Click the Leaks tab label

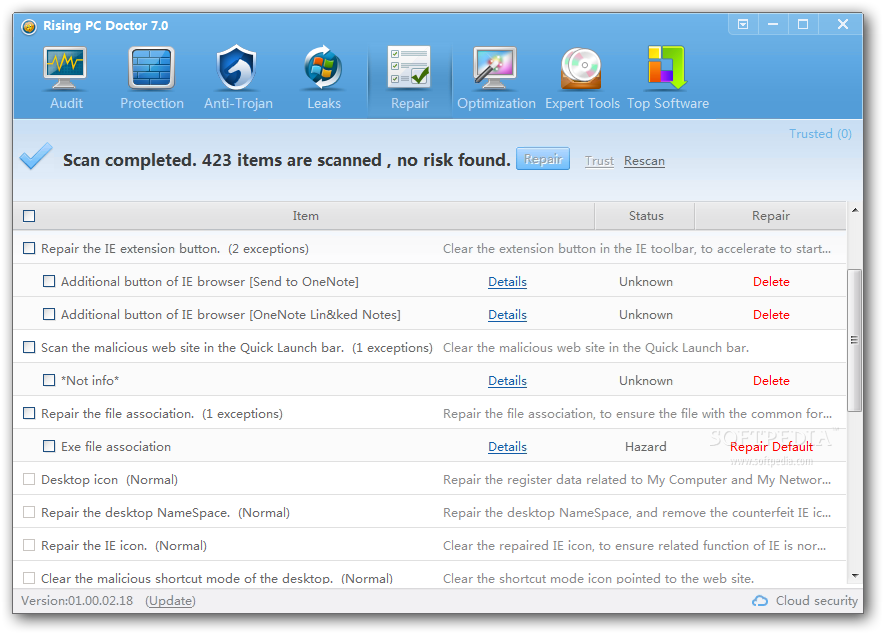pyautogui.click(x=324, y=104)
